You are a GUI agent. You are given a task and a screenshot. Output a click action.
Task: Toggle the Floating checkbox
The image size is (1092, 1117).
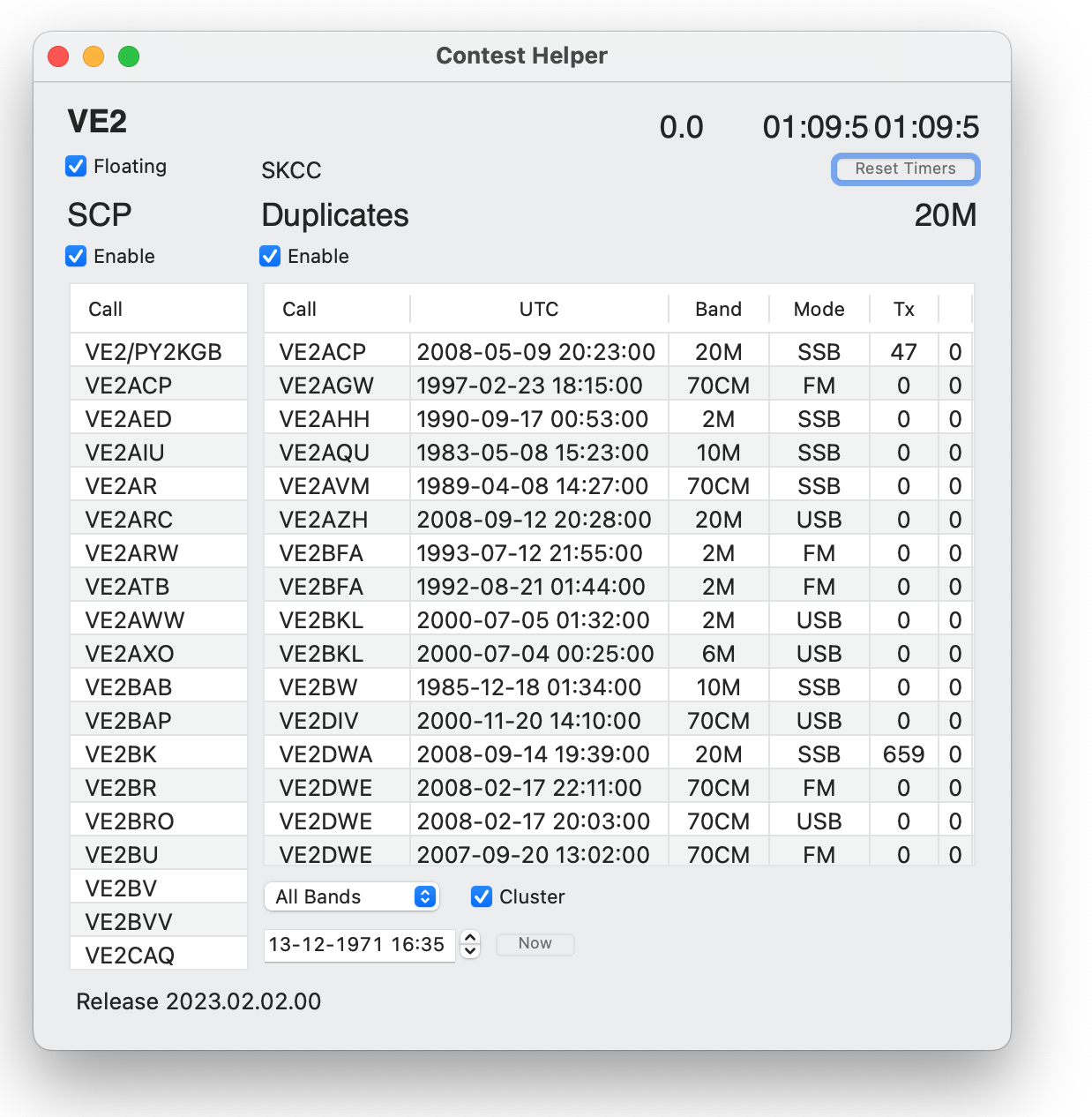(77, 167)
